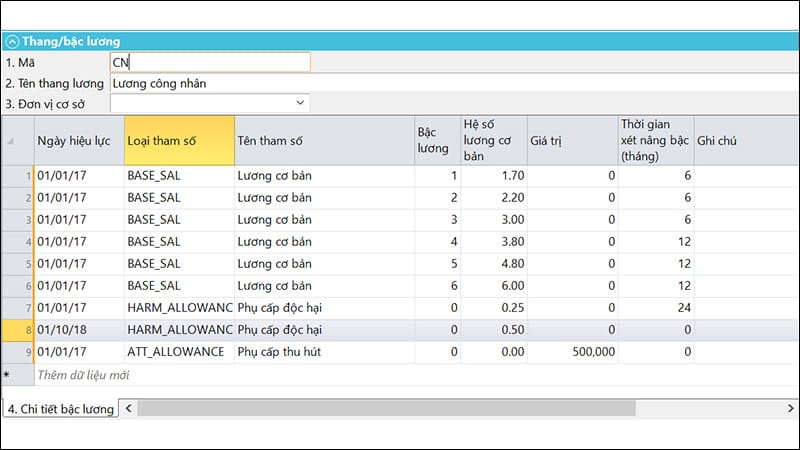Click Phụ cấp độc hại in row 8
The width and height of the screenshot is (800, 450).
tap(324, 330)
